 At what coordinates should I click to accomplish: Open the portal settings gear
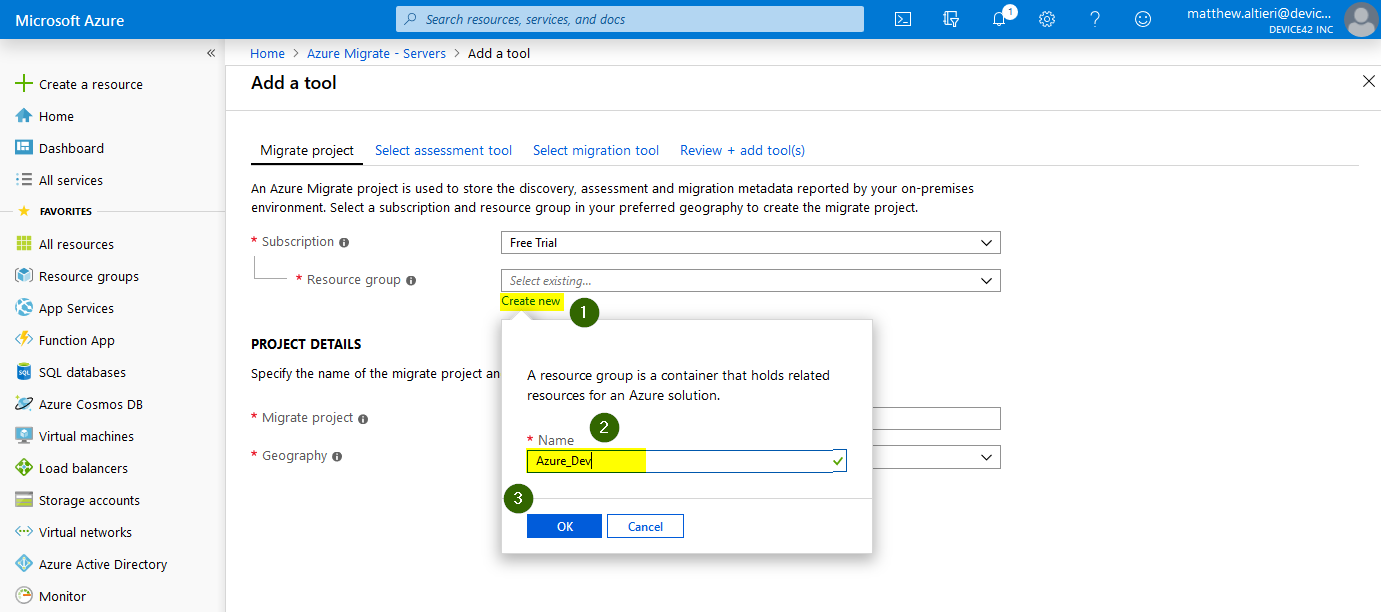click(x=1046, y=18)
